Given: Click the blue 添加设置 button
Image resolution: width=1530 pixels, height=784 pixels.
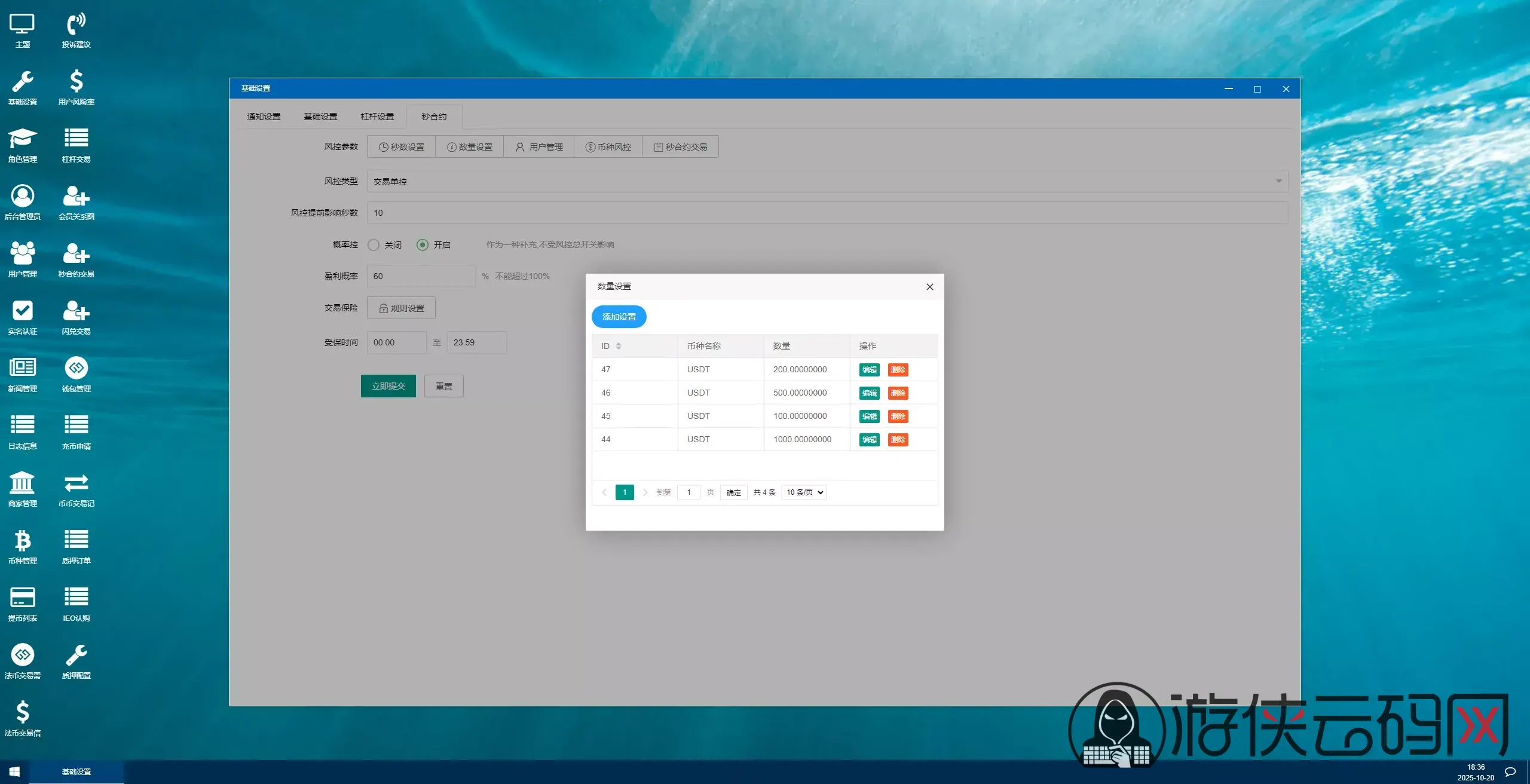Looking at the screenshot, I should coord(619,317).
